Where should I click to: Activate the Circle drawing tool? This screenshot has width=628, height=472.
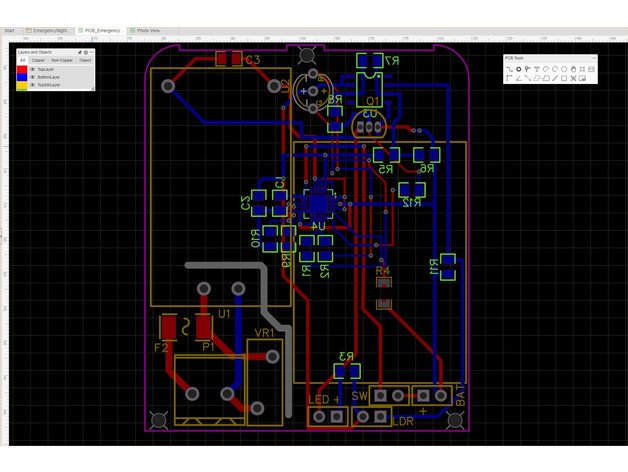point(564,69)
